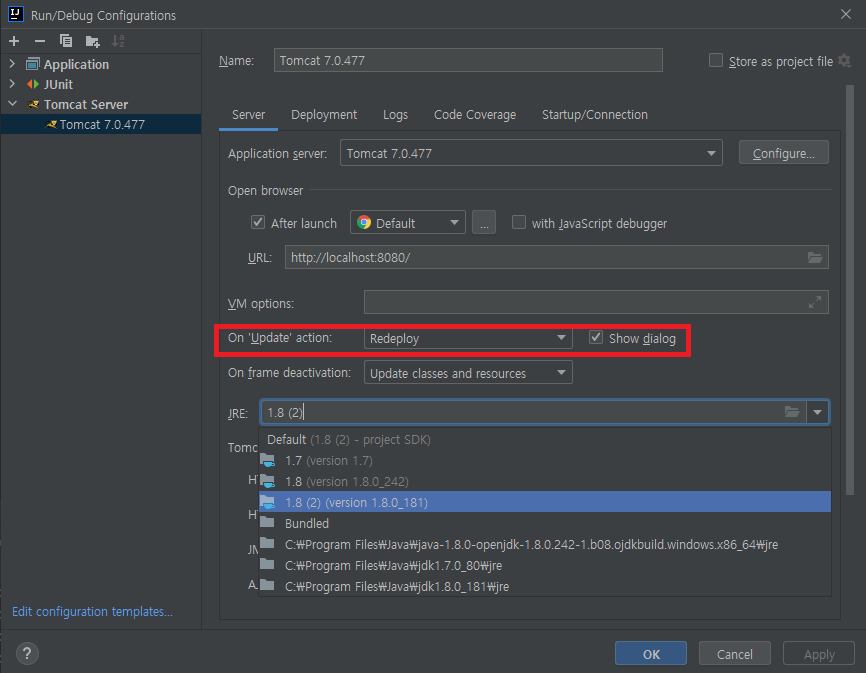Add a new configuration with plus icon
This screenshot has width=866, height=673.
[14, 41]
